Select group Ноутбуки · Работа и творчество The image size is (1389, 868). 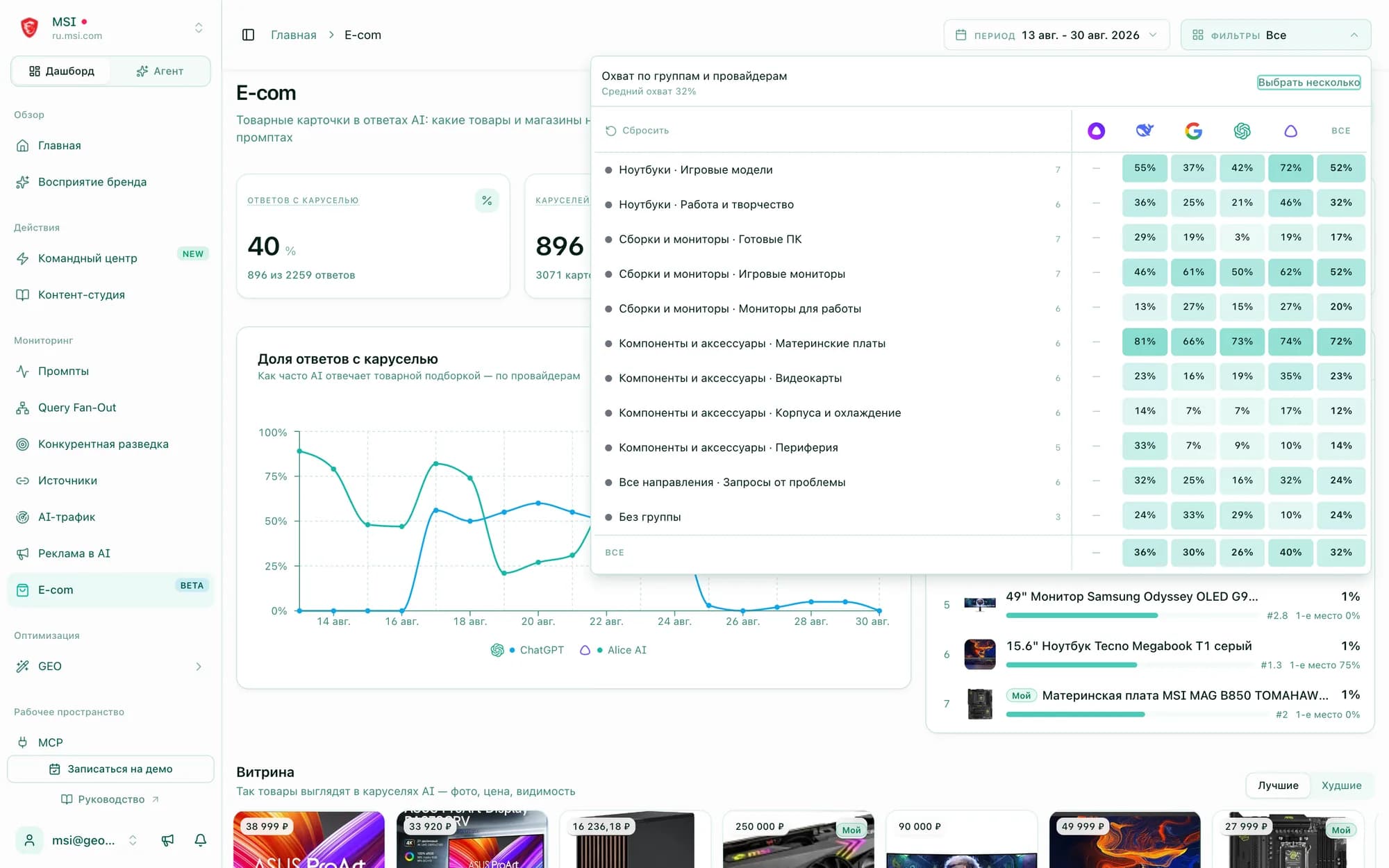click(x=832, y=204)
